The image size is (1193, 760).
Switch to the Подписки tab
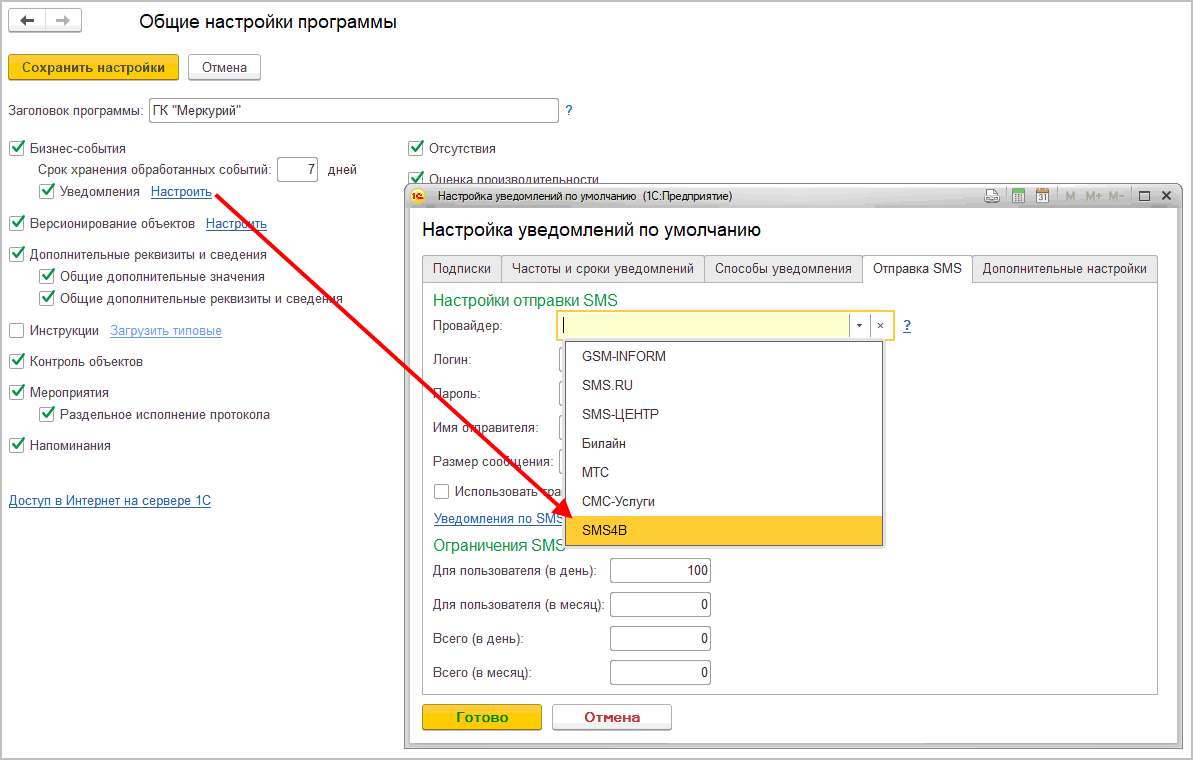[462, 269]
